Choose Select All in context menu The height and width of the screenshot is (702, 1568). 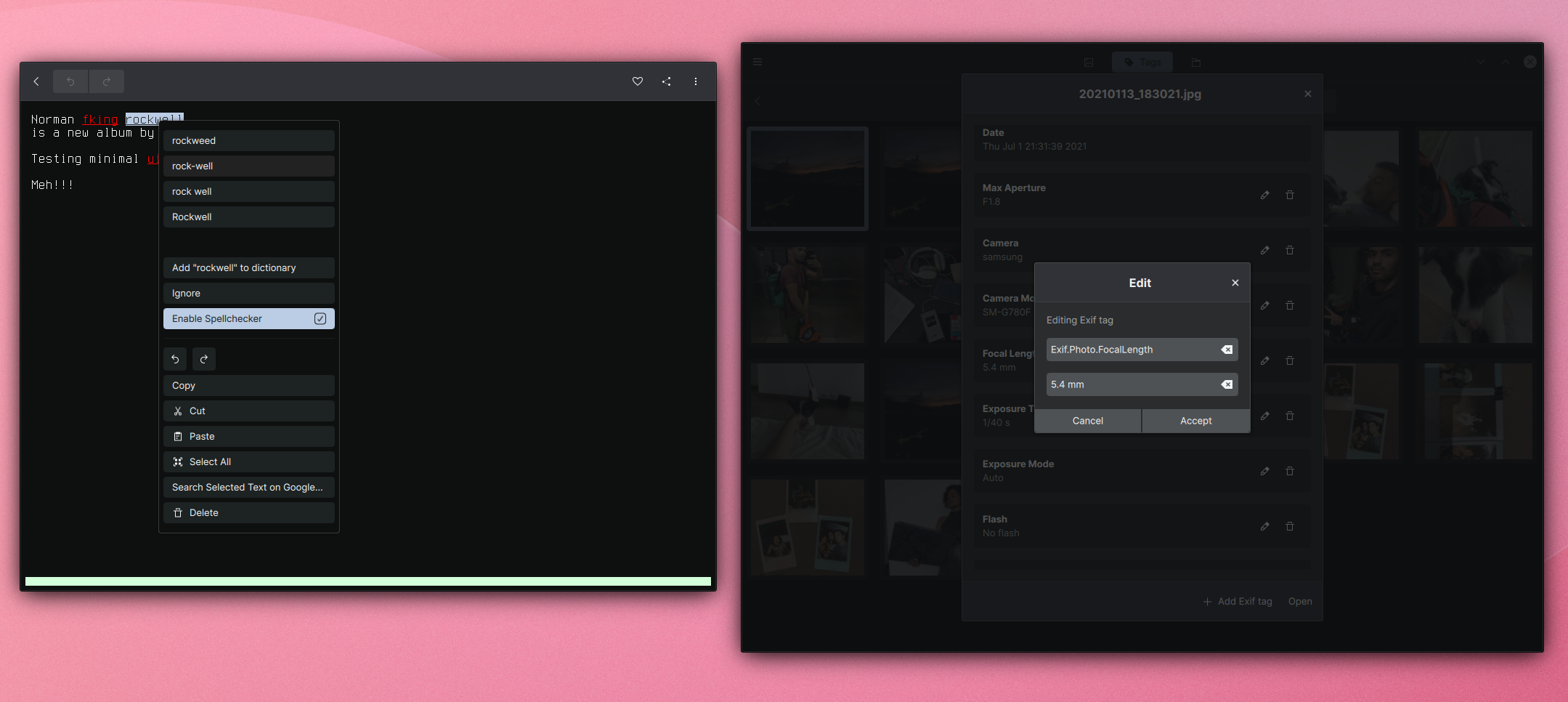pyautogui.click(x=249, y=462)
